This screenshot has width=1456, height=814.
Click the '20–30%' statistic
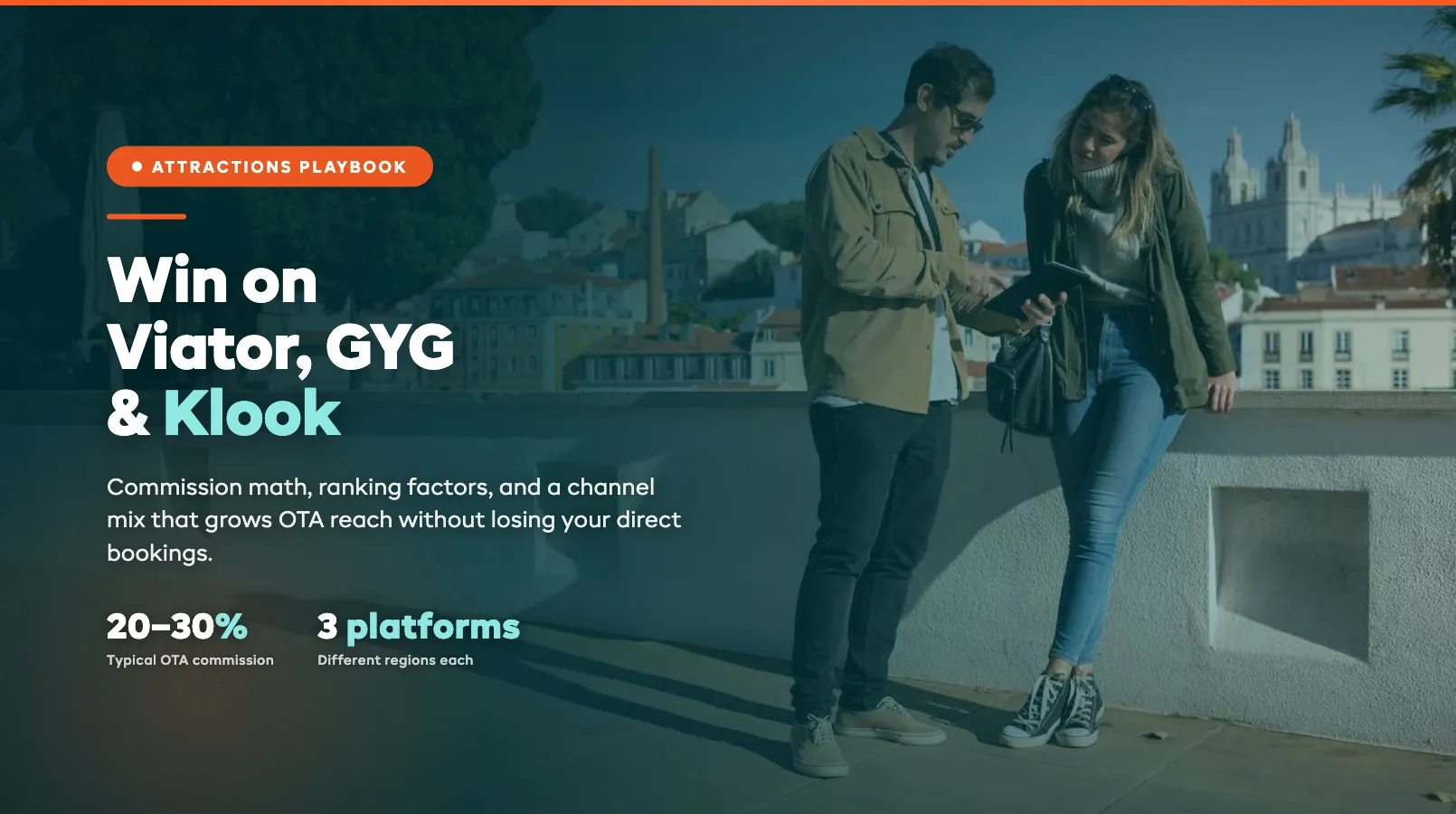(177, 626)
